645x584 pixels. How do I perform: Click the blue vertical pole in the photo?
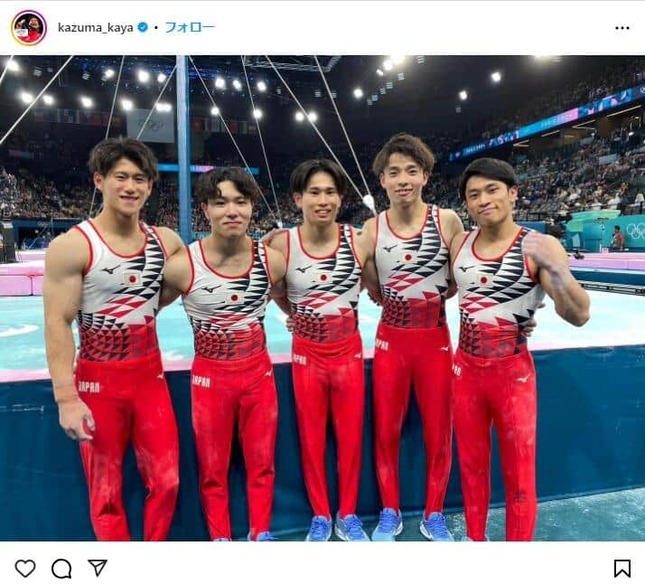point(183,148)
